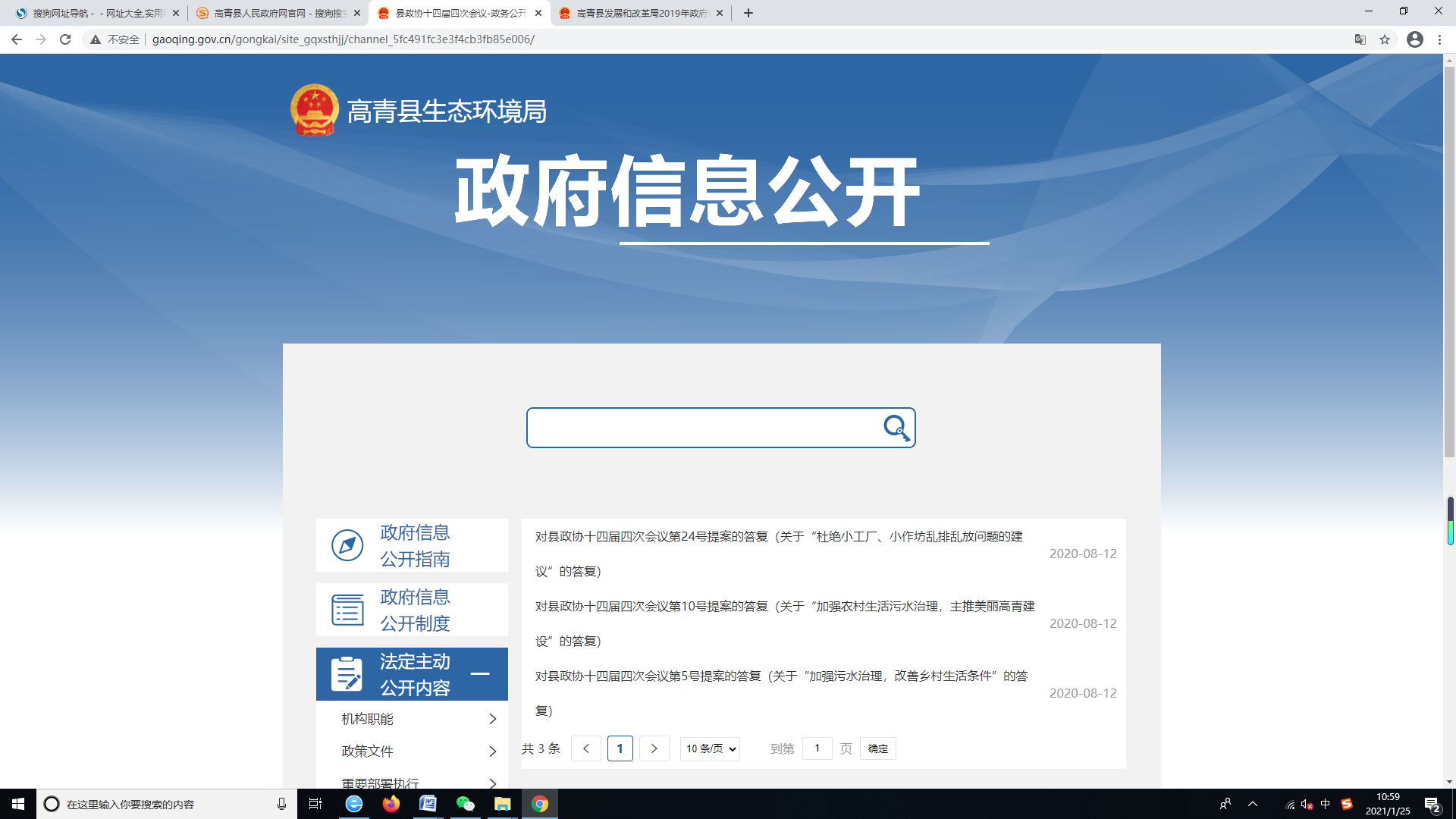The width and height of the screenshot is (1456, 819).
Task: Bookmark page with the star icon
Action: (1385, 39)
